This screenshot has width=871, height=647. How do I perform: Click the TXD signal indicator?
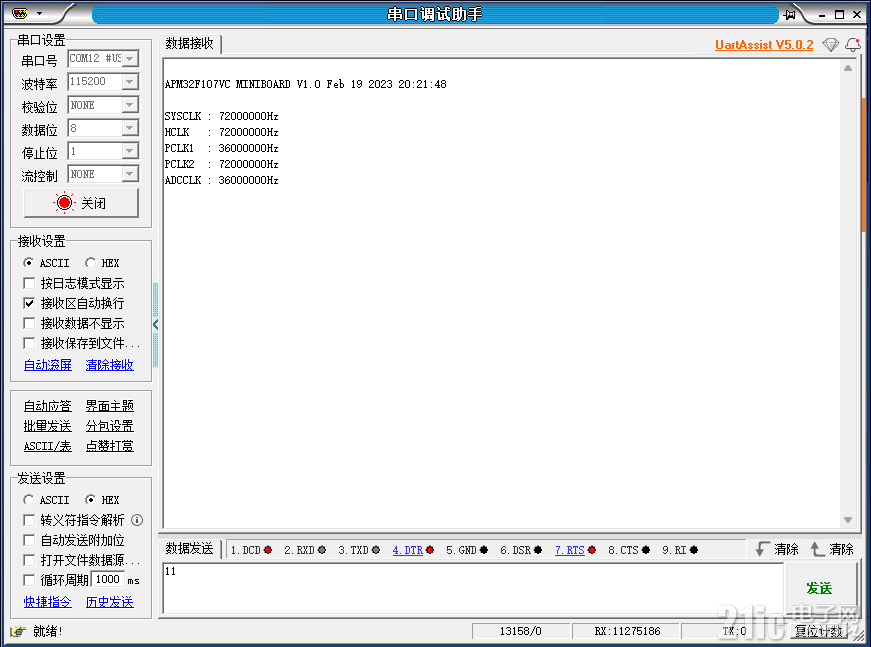coord(376,550)
